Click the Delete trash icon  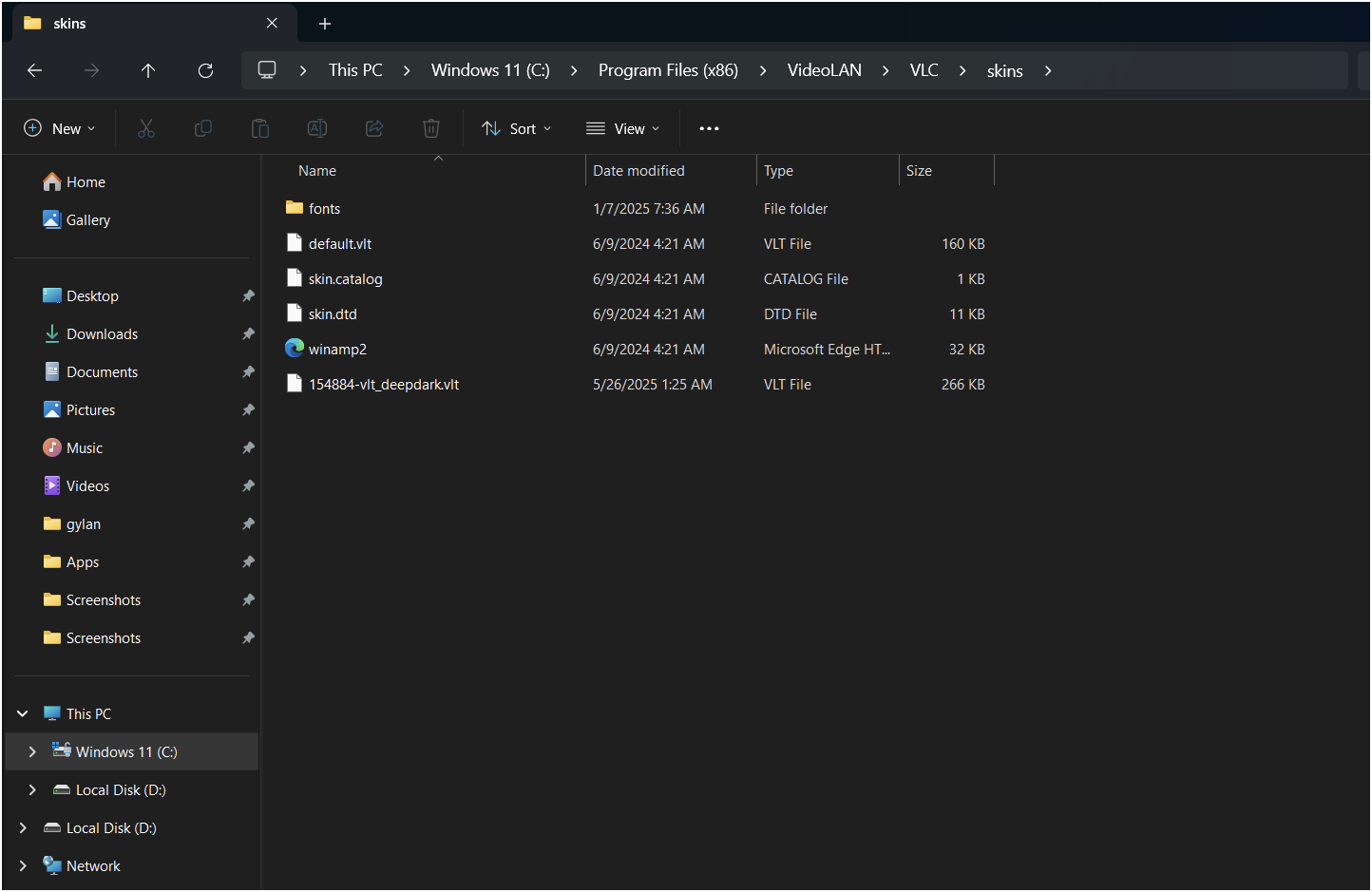pos(431,128)
